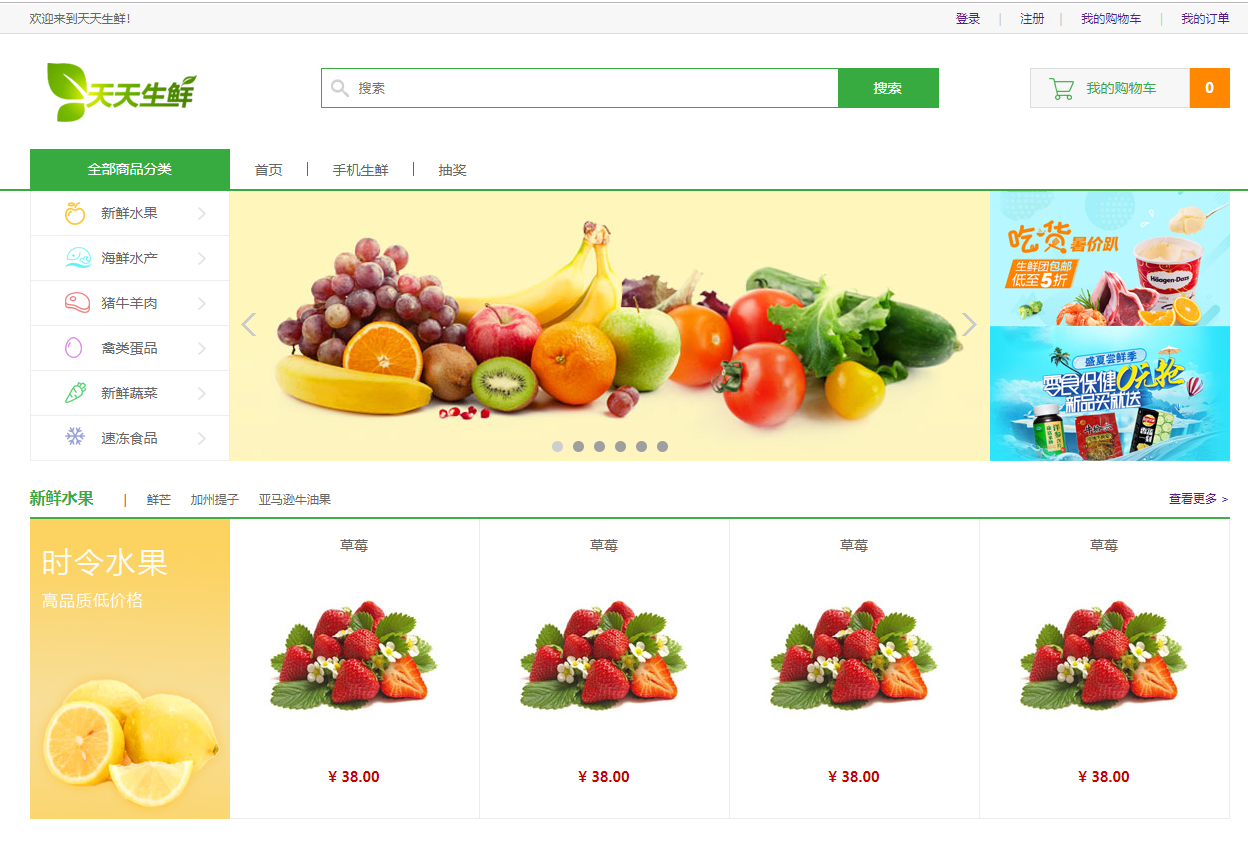The image size is (1248, 842).
Task: Go to first carousel slide dot
Action: (557, 447)
